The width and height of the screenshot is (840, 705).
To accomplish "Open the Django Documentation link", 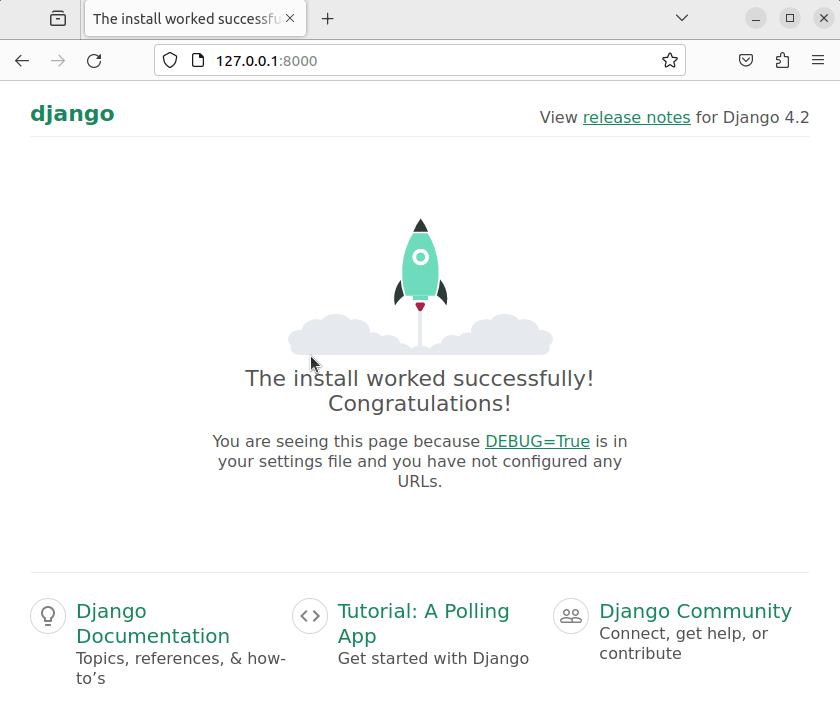I will pyautogui.click(x=153, y=624).
